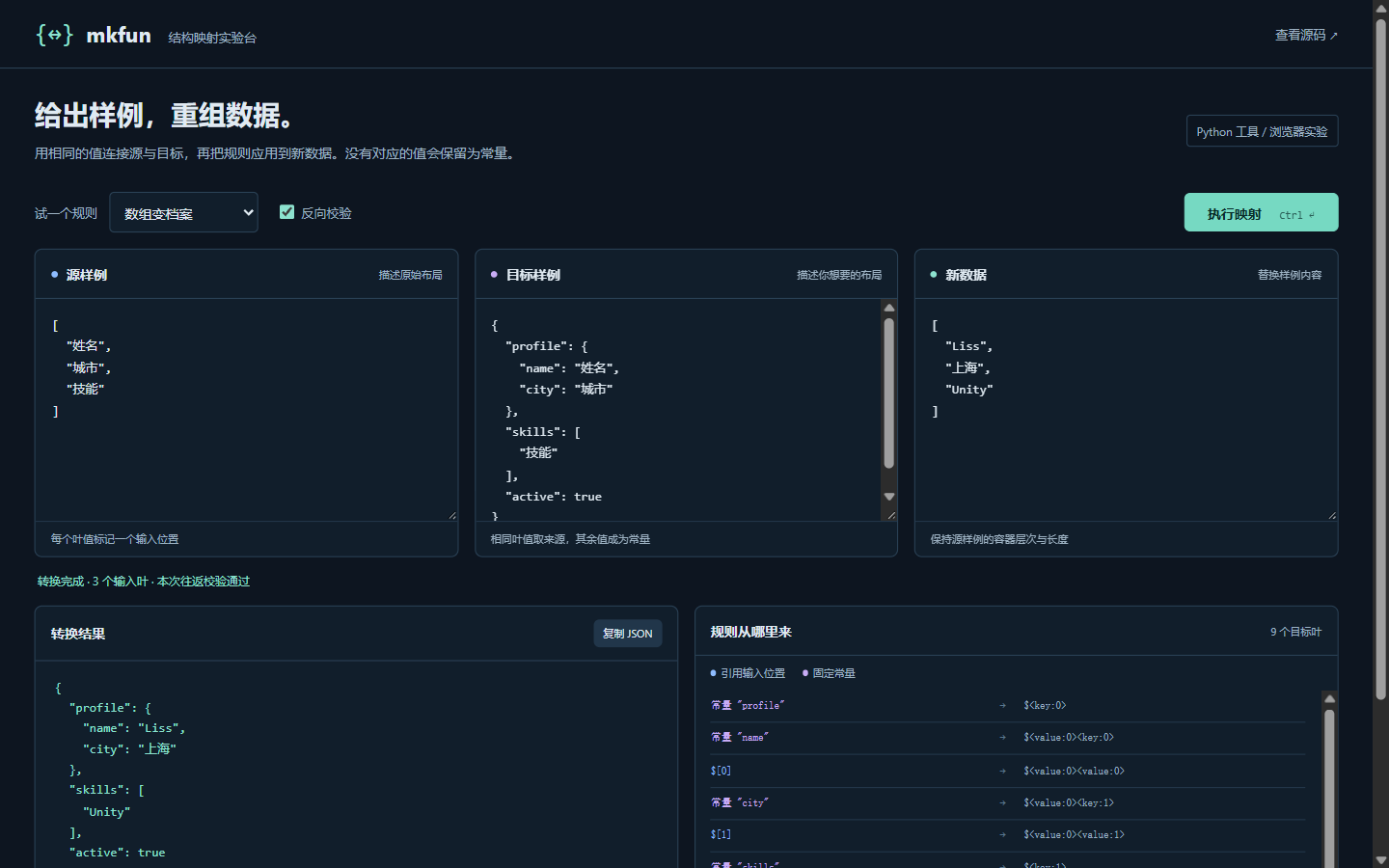Click the 结构映射实验台 subtitle
This screenshot has height=868, width=1389.
tap(212, 38)
